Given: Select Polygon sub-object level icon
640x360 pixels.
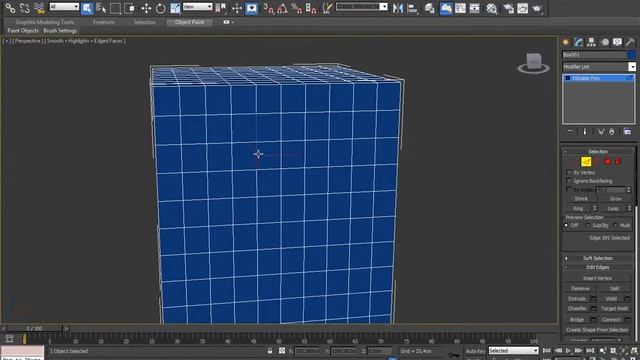Looking at the screenshot, I should click(x=607, y=162).
